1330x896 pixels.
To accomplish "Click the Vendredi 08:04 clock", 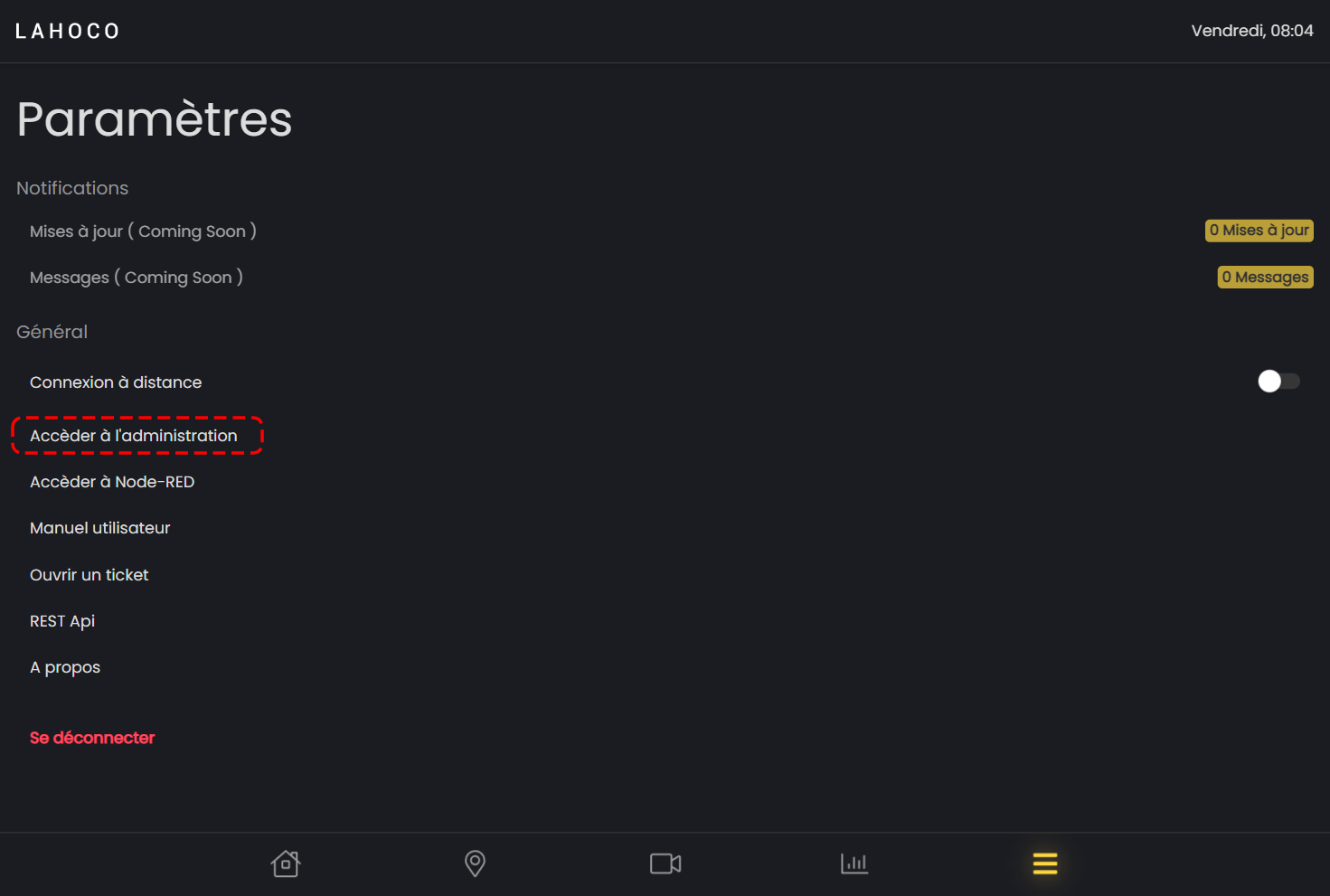I will click(1251, 31).
